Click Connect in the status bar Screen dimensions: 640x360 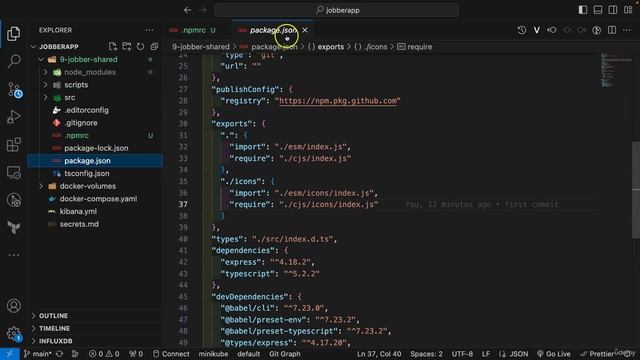(171, 354)
